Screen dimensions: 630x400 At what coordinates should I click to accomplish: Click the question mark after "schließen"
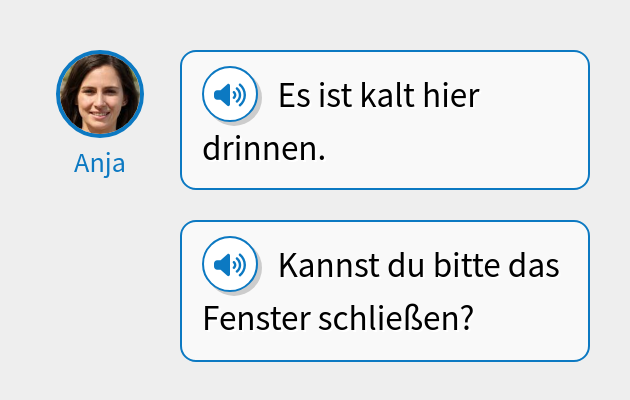coord(466,319)
